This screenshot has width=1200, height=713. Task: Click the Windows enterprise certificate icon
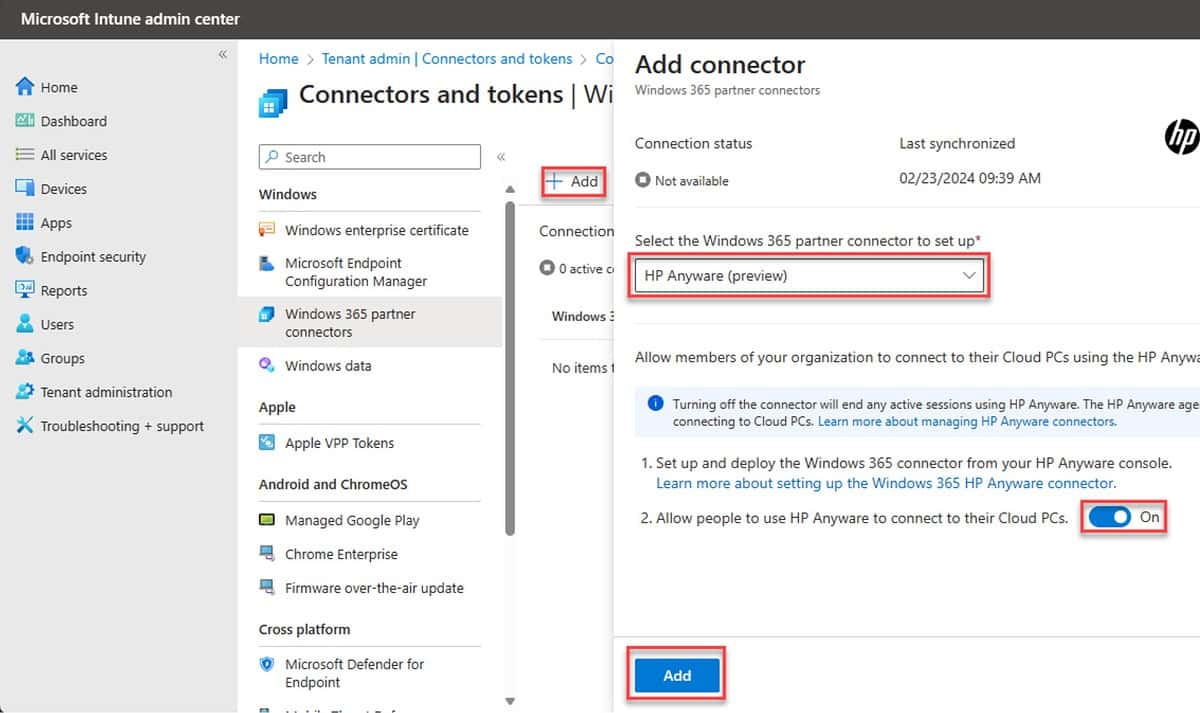pyautogui.click(x=266, y=229)
